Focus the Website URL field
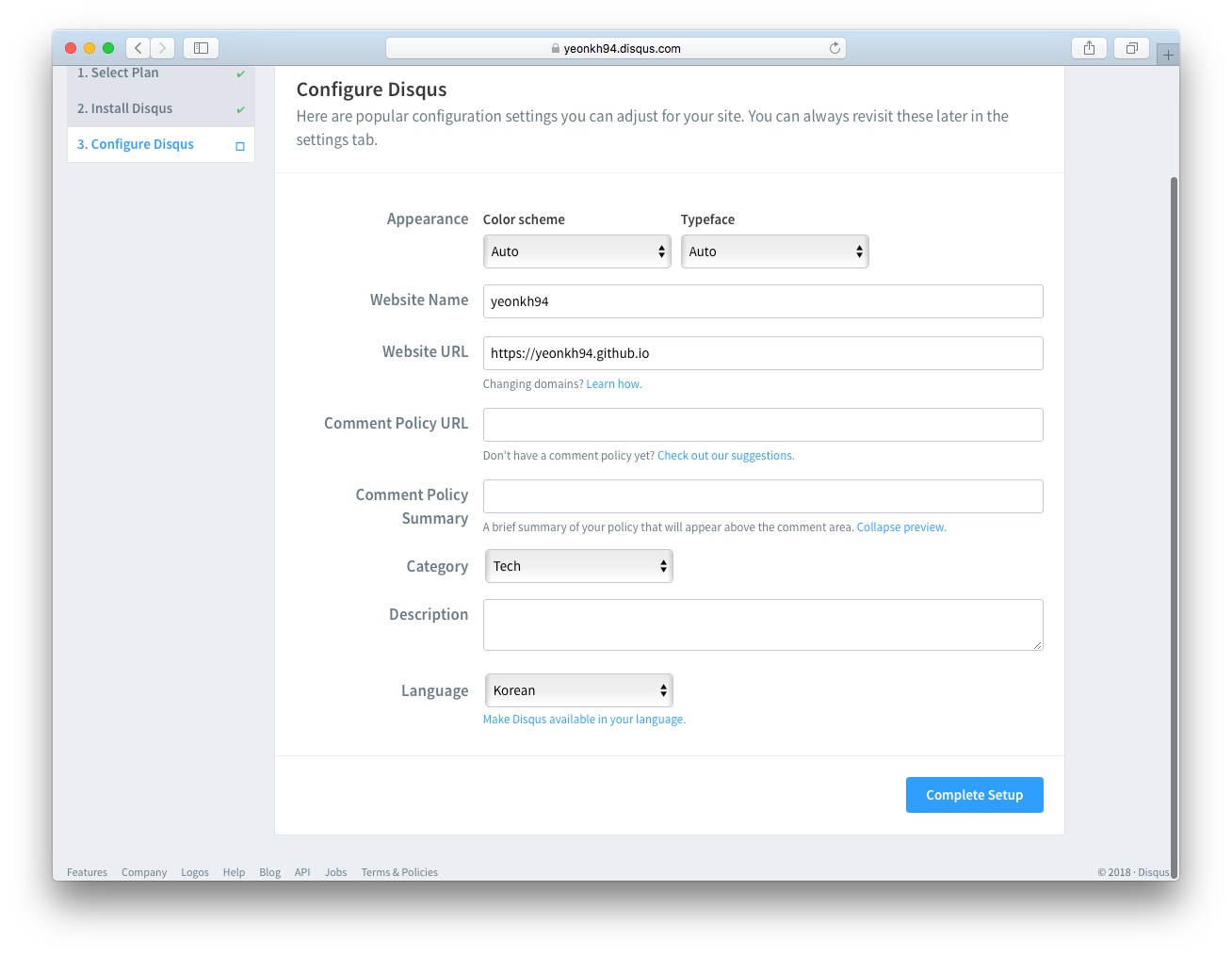Viewport: 1232px width, 956px height. pos(763,353)
